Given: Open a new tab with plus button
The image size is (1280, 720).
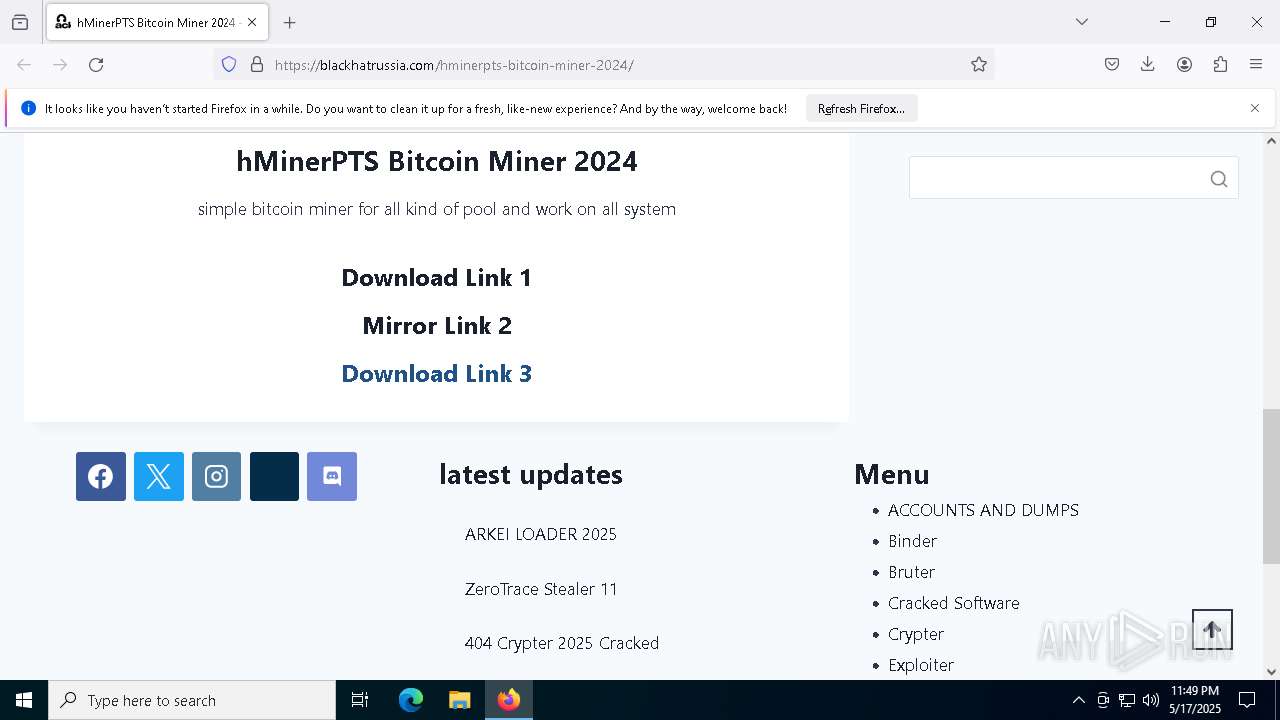Looking at the screenshot, I should pyautogui.click(x=290, y=22).
